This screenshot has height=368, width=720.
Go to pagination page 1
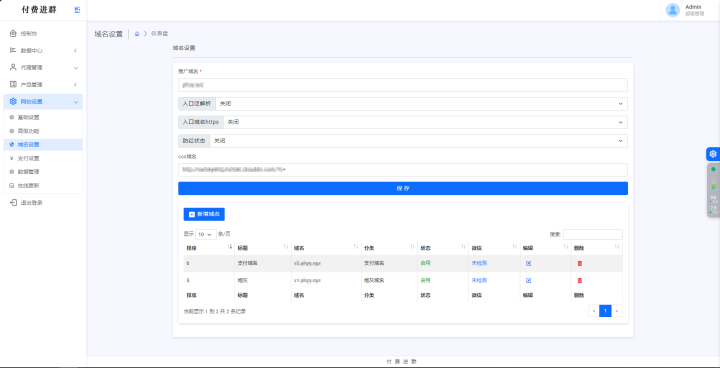(605, 311)
